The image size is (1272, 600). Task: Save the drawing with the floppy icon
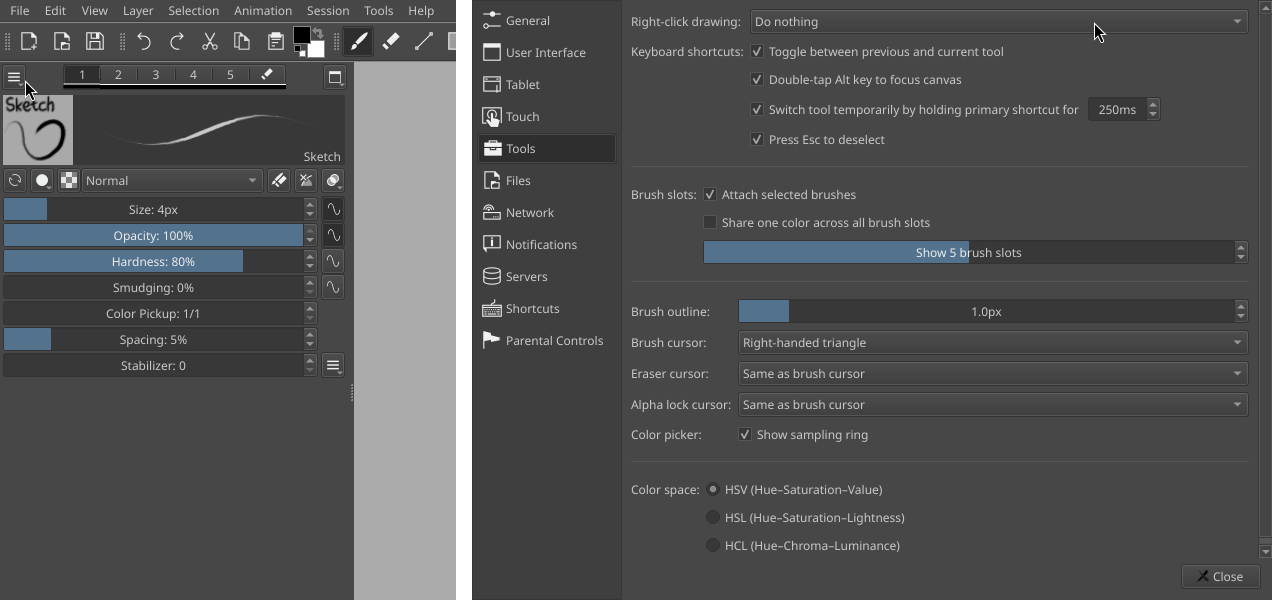pos(95,41)
